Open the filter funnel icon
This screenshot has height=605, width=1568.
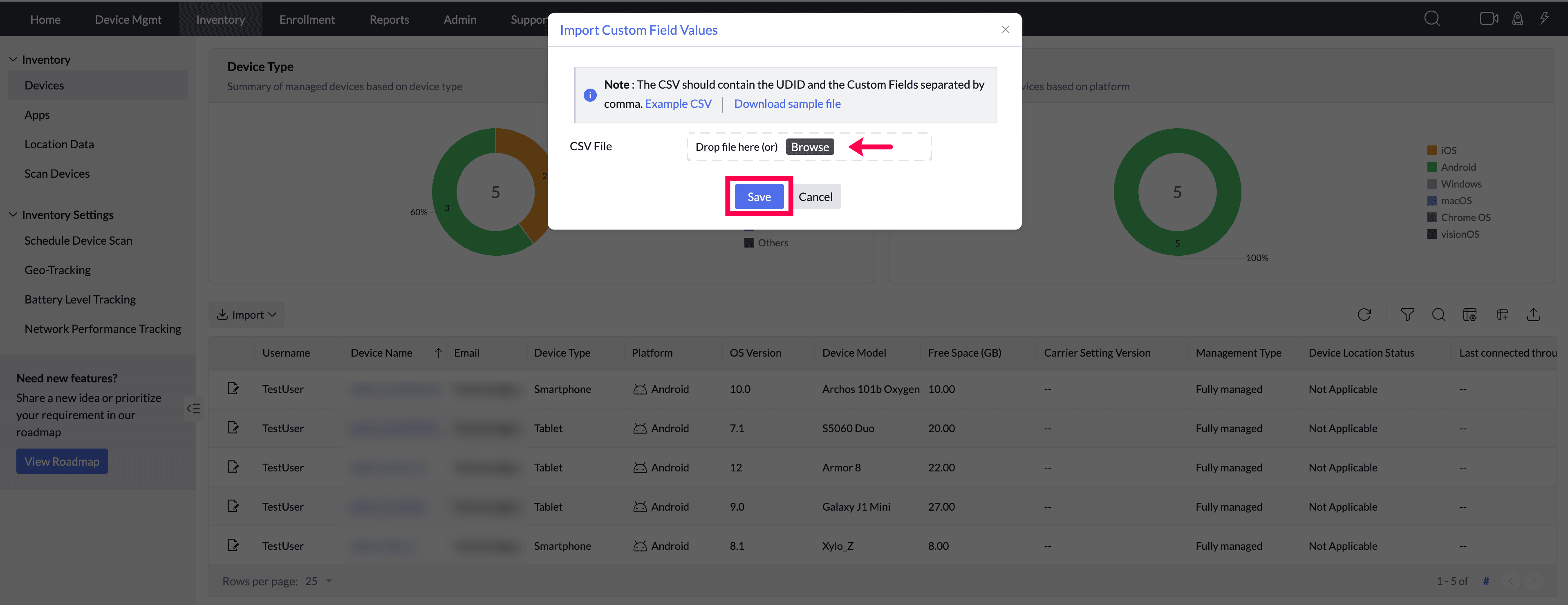1407,315
